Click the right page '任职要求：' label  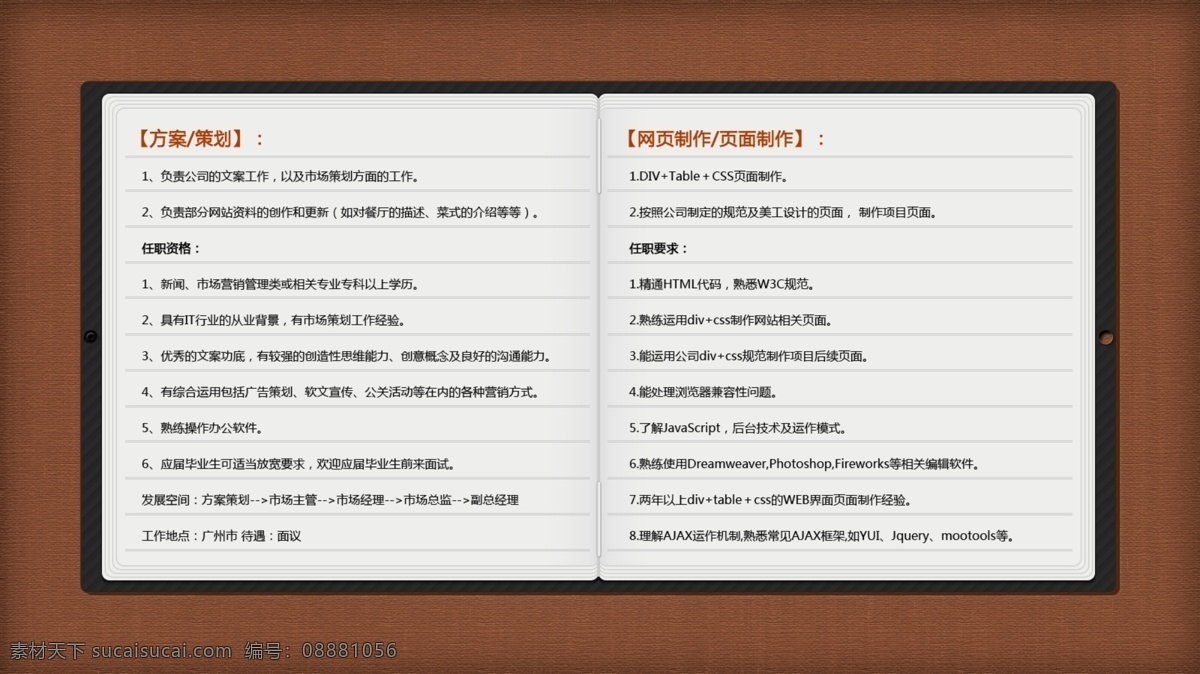coord(659,248)
